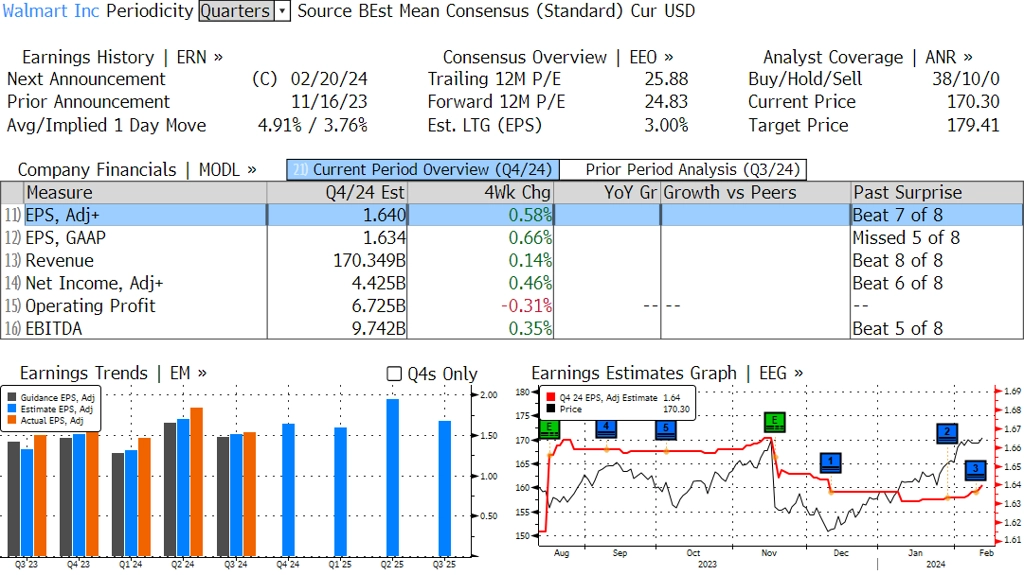The height and width of the screenshot is (575, 1024).
Task: Click the Q4'24 estimate bar in Earnings Trends
Action: [x=288, y=490]
